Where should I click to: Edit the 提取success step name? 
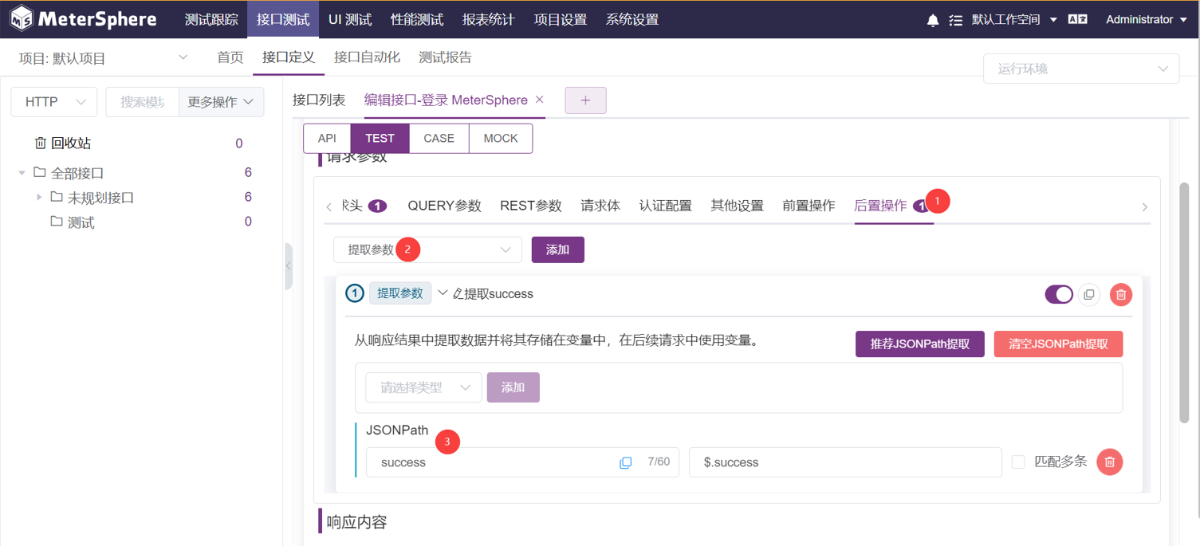[x=460, y=294]
